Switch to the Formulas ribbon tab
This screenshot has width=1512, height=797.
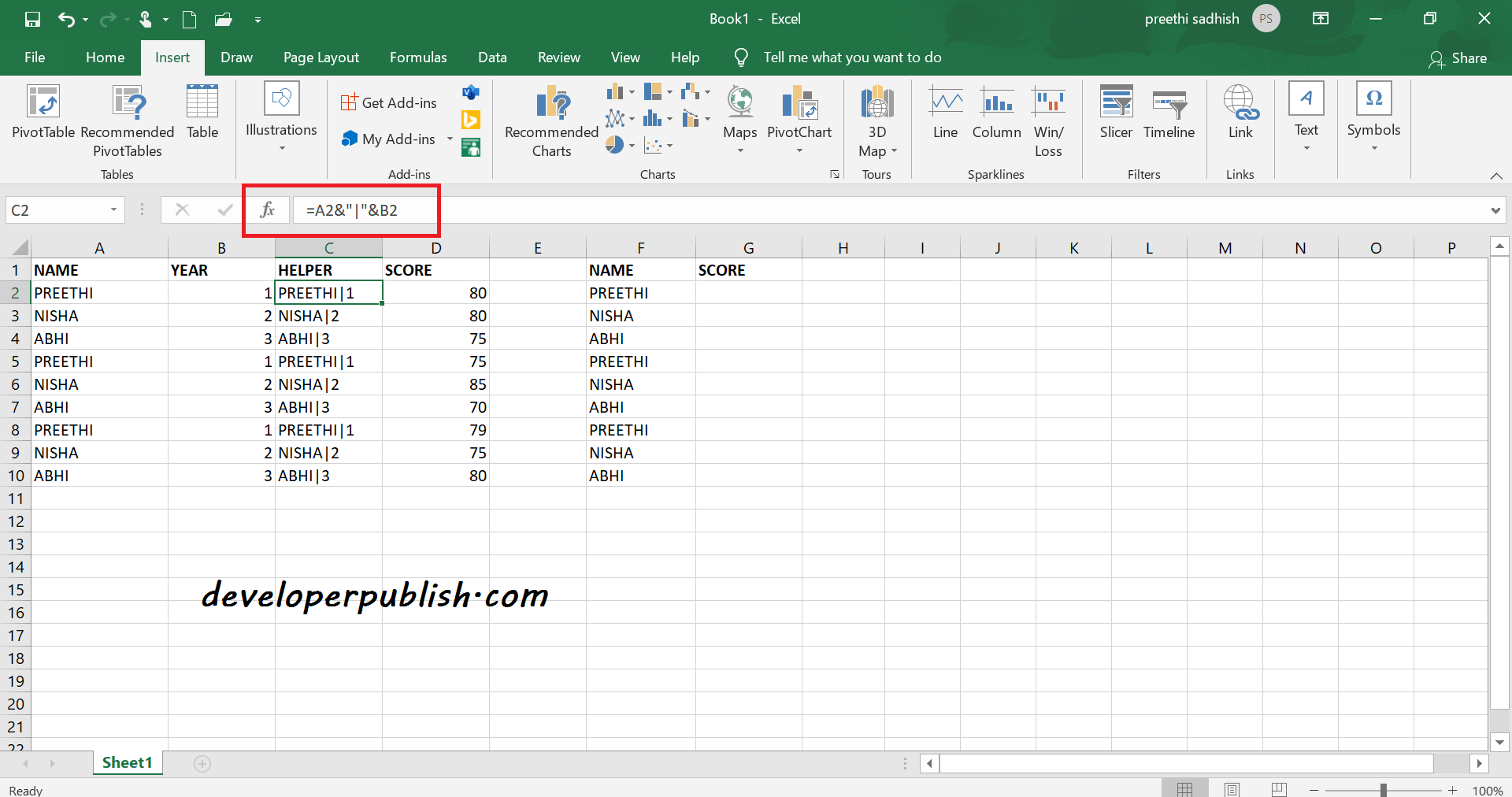click(x=418, y=57)
